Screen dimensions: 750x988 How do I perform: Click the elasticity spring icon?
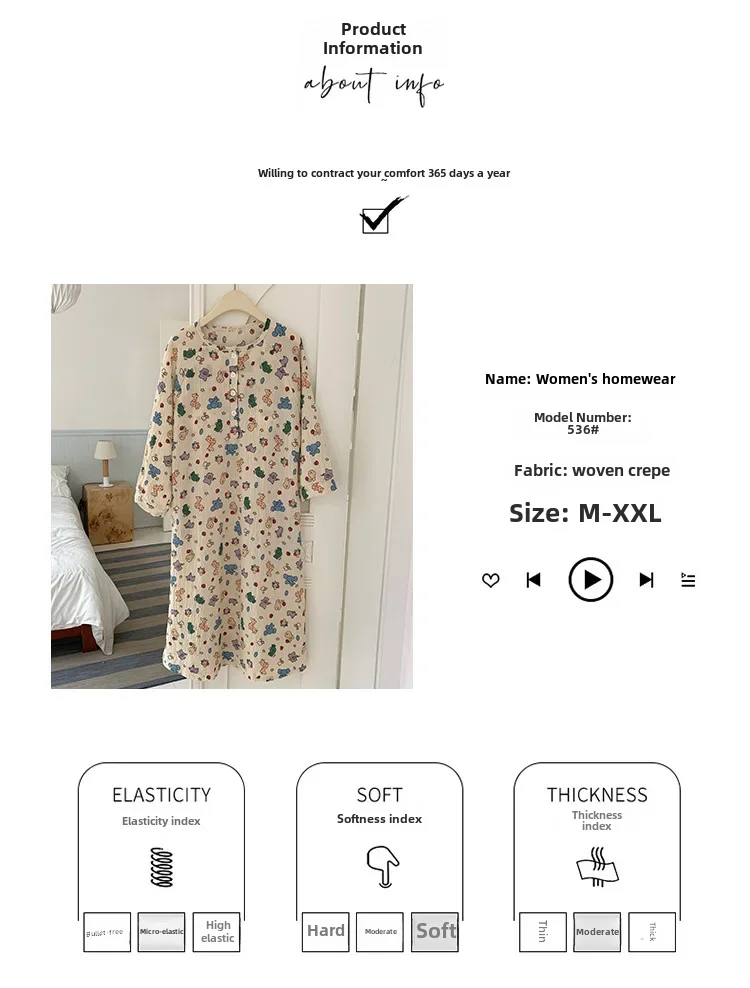tap(161, 868)
